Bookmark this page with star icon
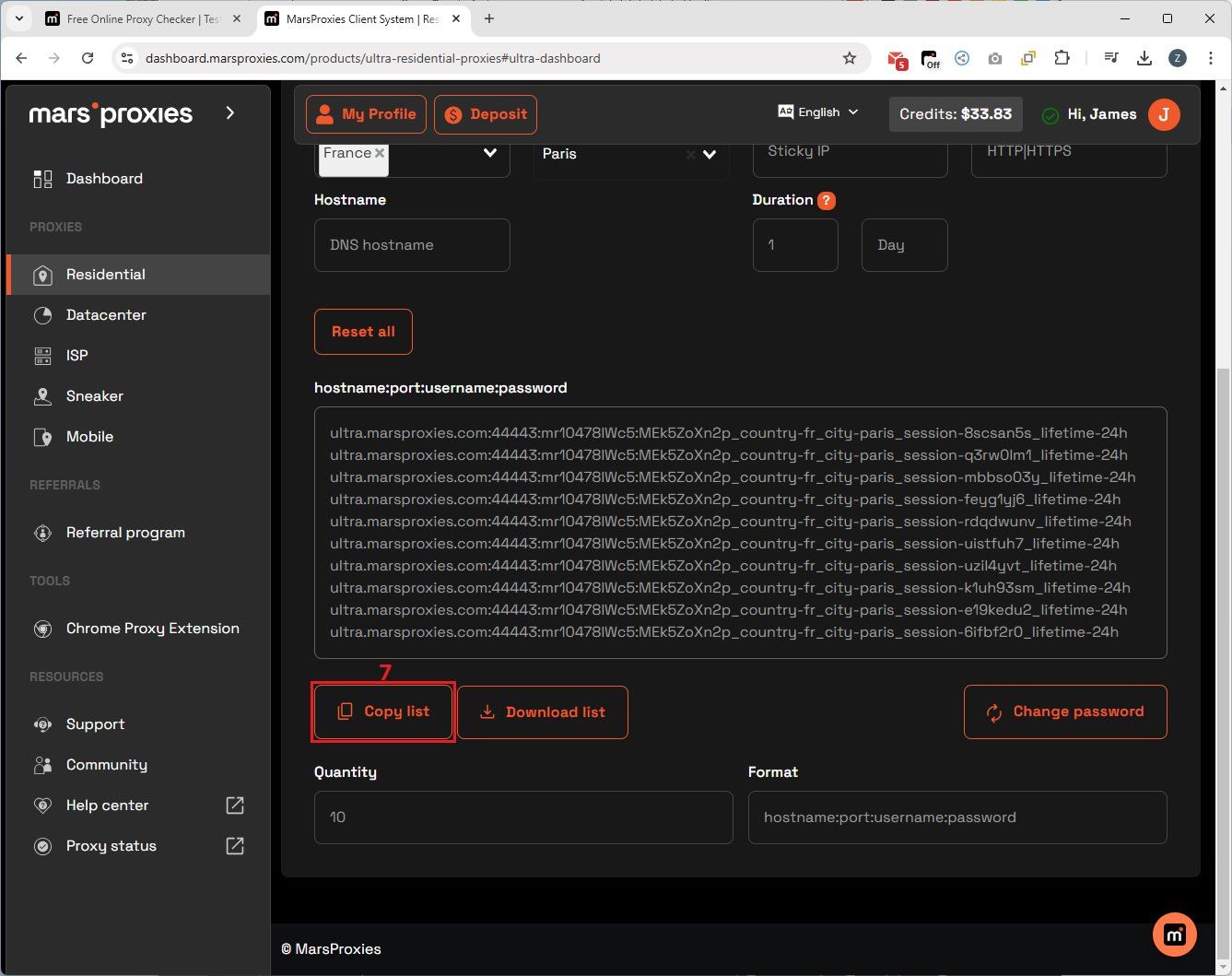This screenshot has height=976, width=1232. tap(850, 58)
